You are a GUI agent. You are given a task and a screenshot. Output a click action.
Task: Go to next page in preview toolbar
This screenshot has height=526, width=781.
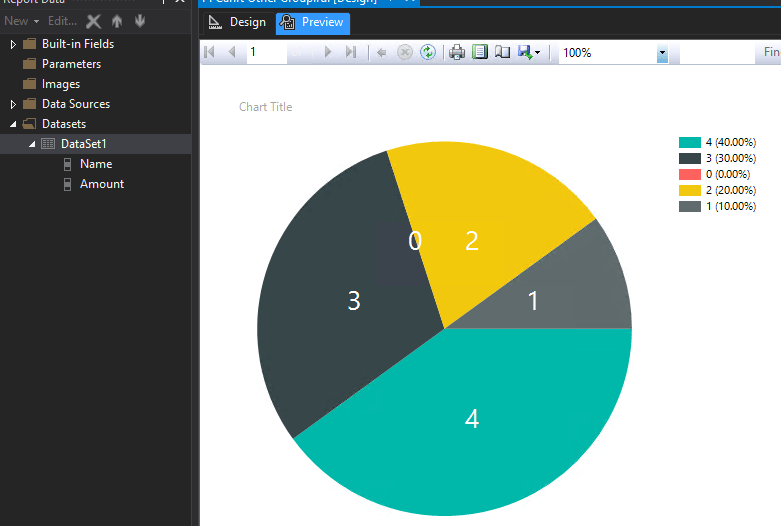328,52
